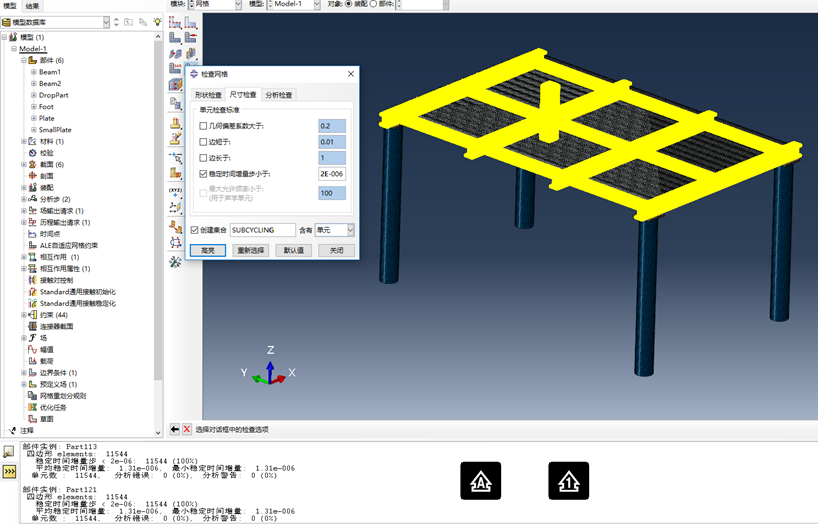Screen dimensions: 818x524
Task: Click the light bulb tip icon in model tree
Action: coord(157,22)
